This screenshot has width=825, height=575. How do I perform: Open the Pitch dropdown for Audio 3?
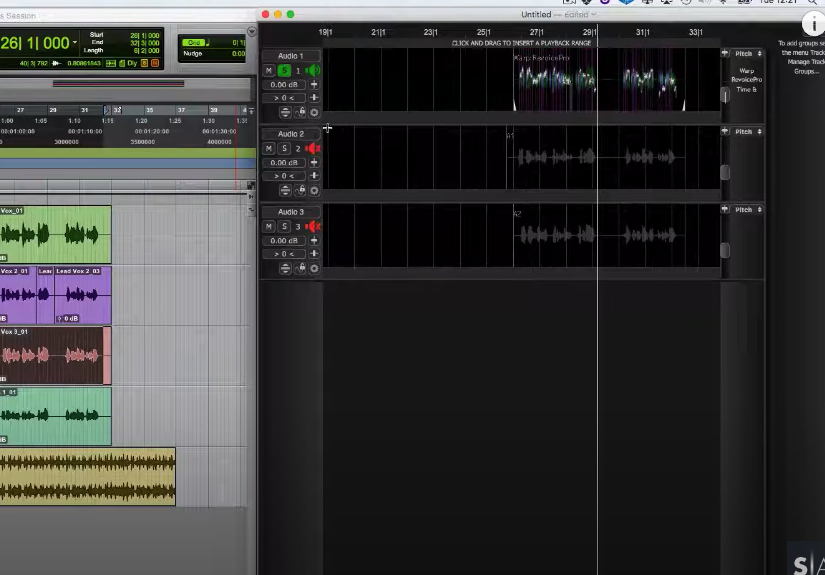(x=748, y=209)
